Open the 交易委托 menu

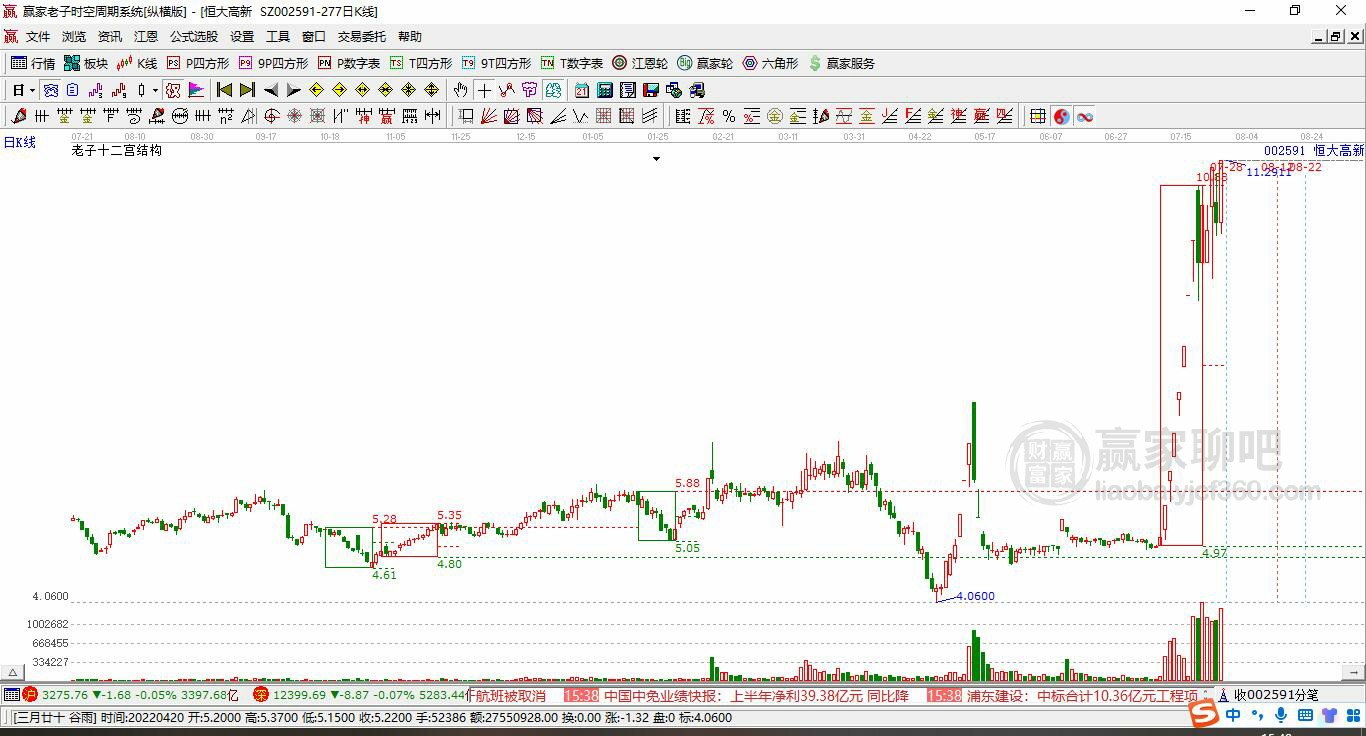(362, 37)
